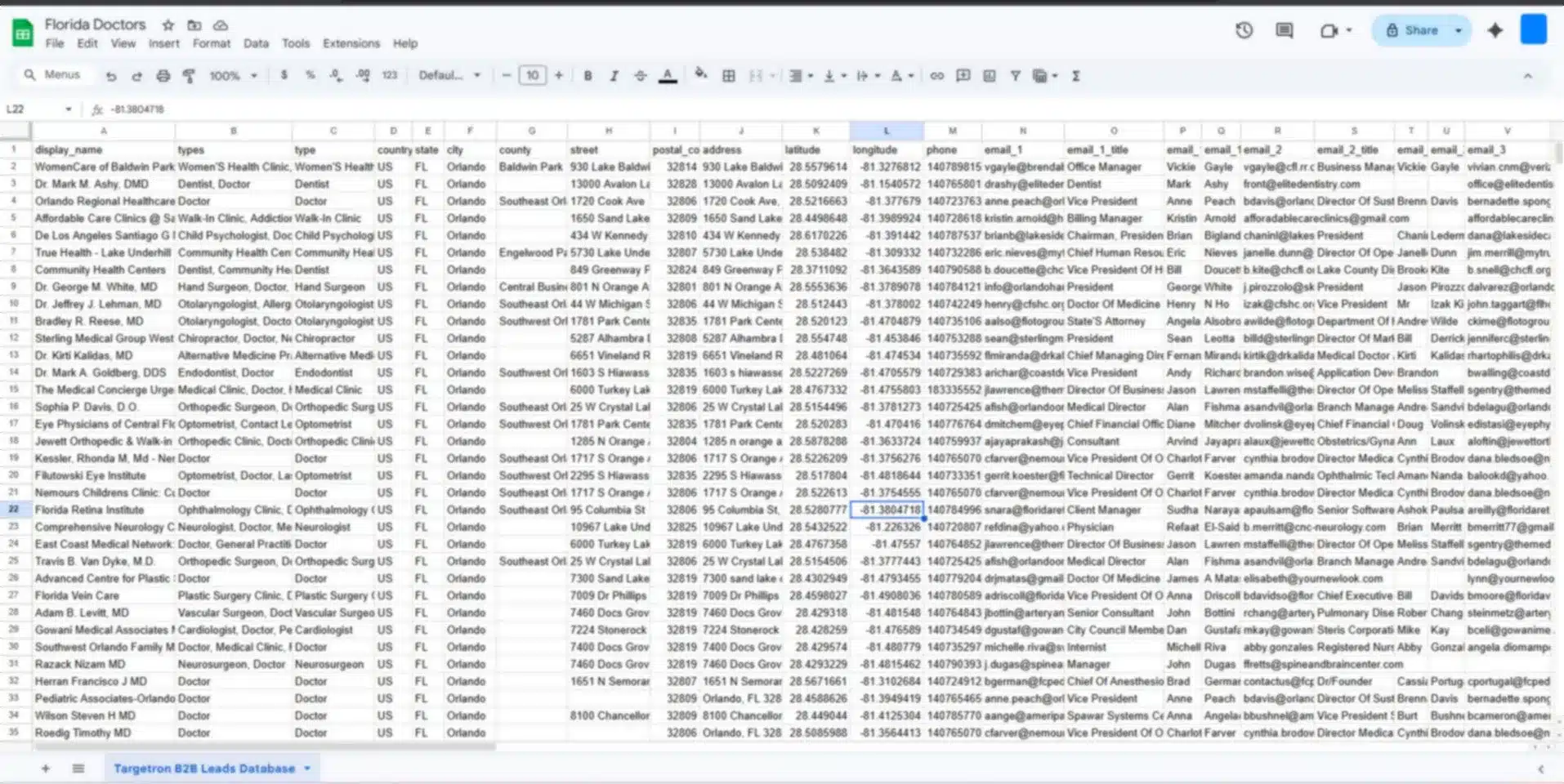Open the Extensions menu
This screenshot has width=1564, height=784.
pos(351,43)
